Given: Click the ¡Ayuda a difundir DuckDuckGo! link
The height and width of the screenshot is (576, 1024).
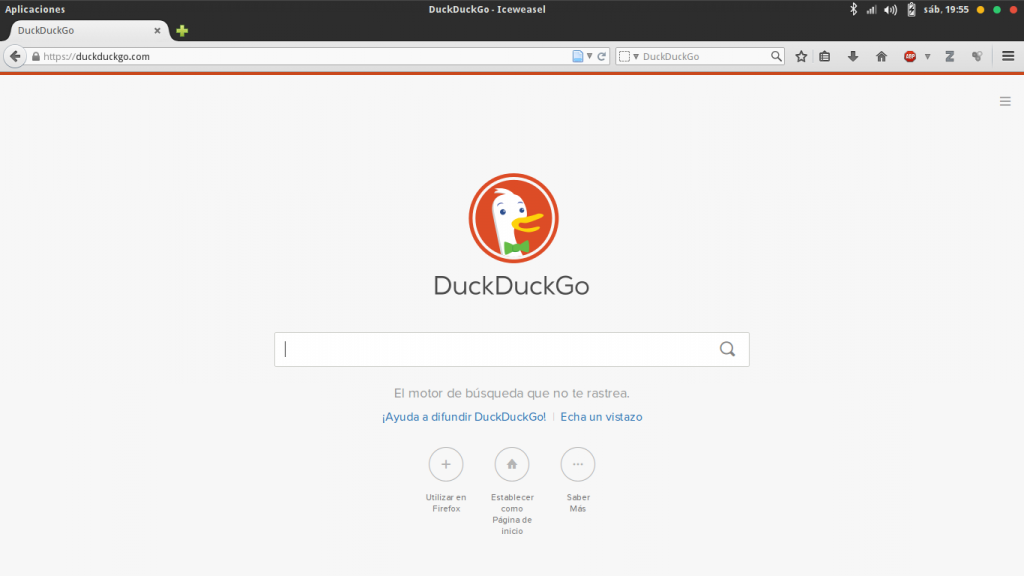Looking at the screenshot, I should coord(464,417).
